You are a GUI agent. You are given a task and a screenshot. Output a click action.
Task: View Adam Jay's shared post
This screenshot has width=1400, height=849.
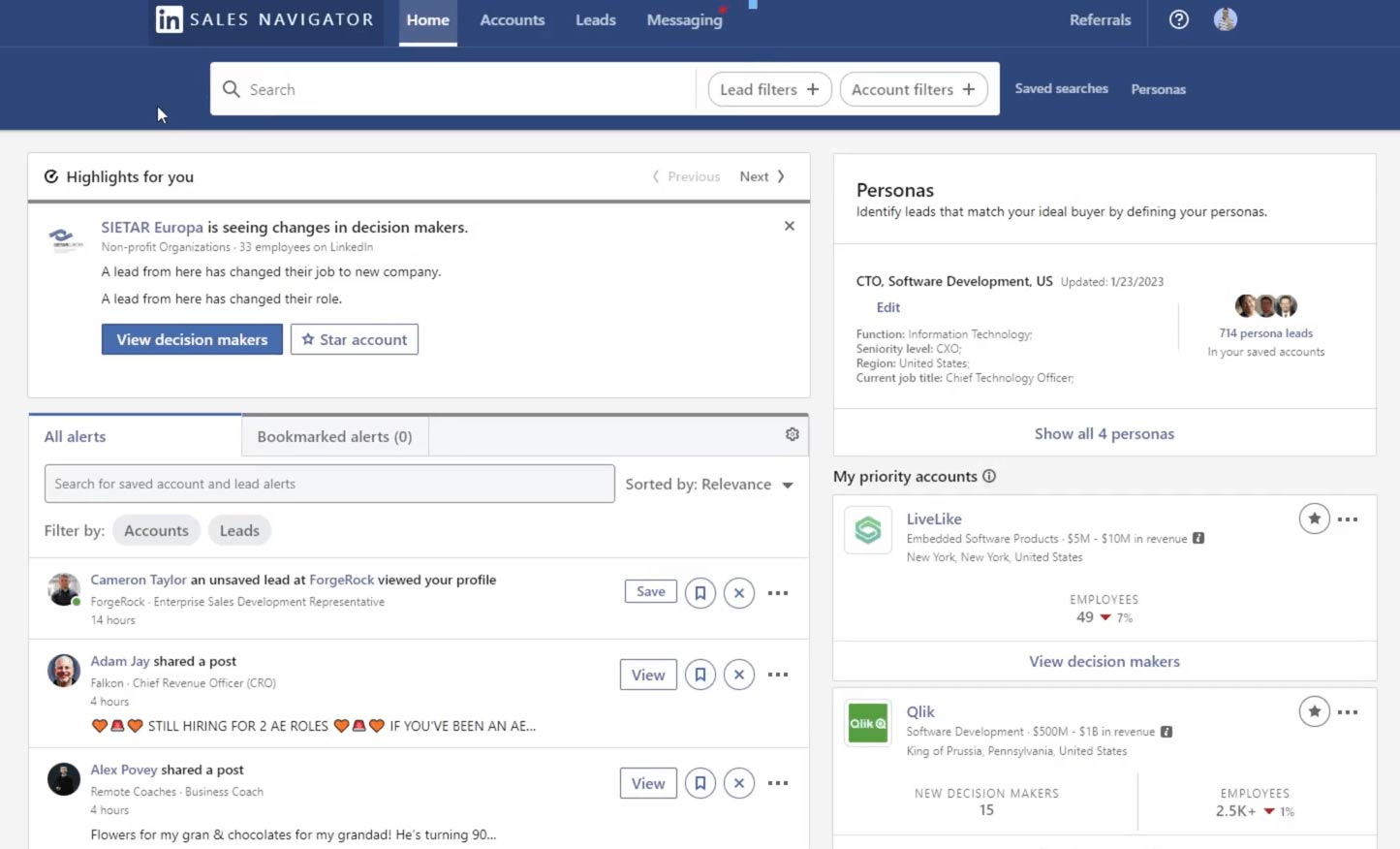tap(648, 675)
